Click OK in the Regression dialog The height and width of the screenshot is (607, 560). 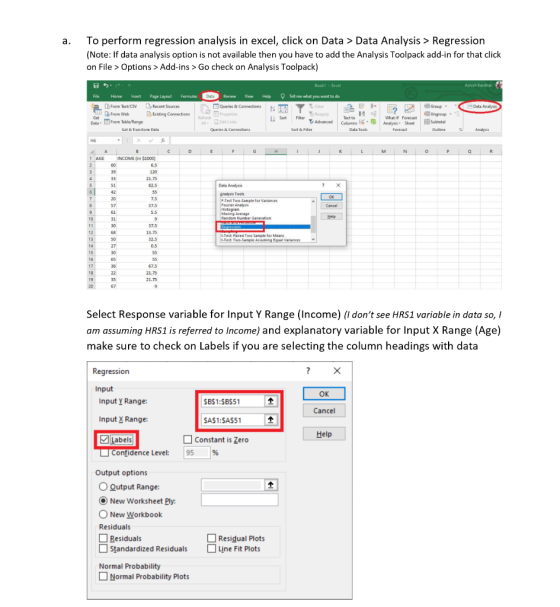click(x=324, y=394)
